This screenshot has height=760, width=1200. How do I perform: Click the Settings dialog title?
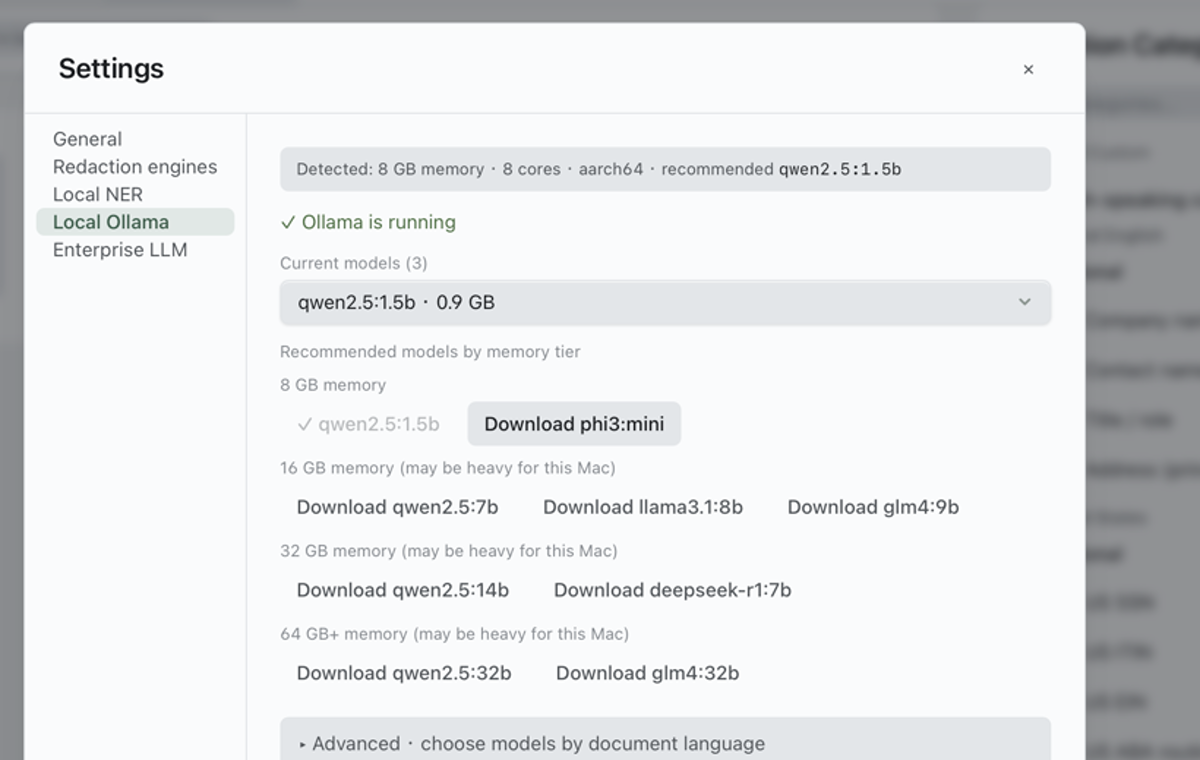point(111,69)
